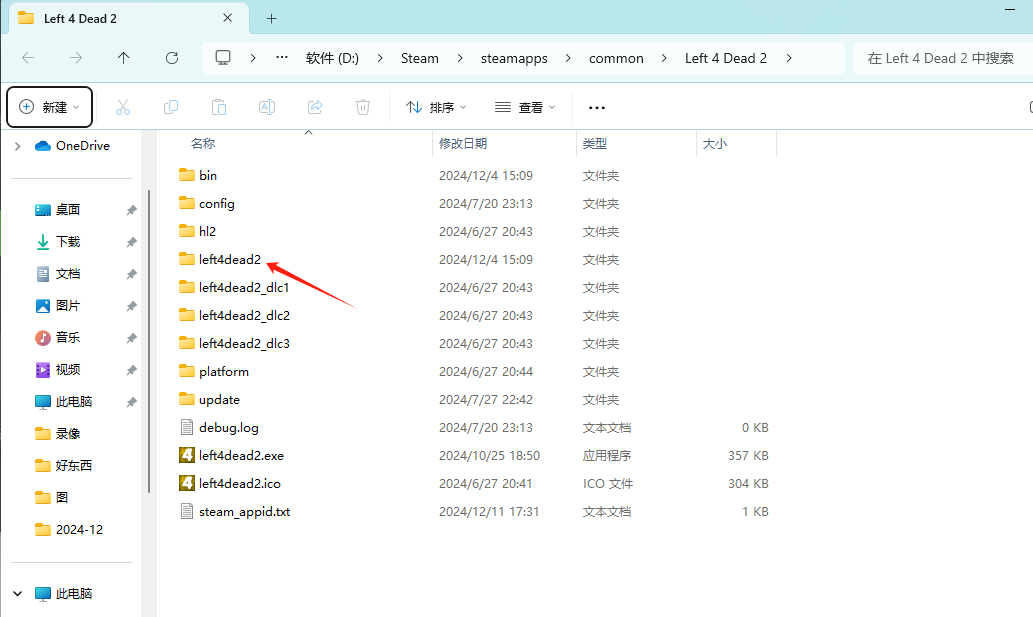
Task: Click the navigation pane scrollbar
Action: click(149, 341)
